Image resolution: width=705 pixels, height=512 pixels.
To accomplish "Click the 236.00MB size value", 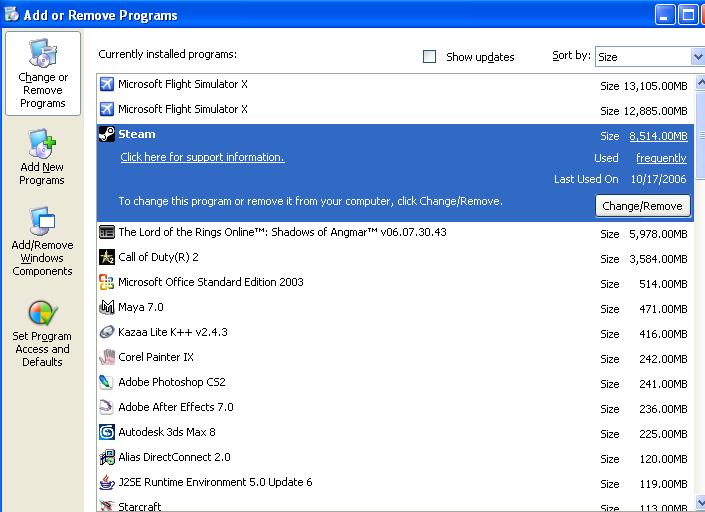I will point(663,409).
